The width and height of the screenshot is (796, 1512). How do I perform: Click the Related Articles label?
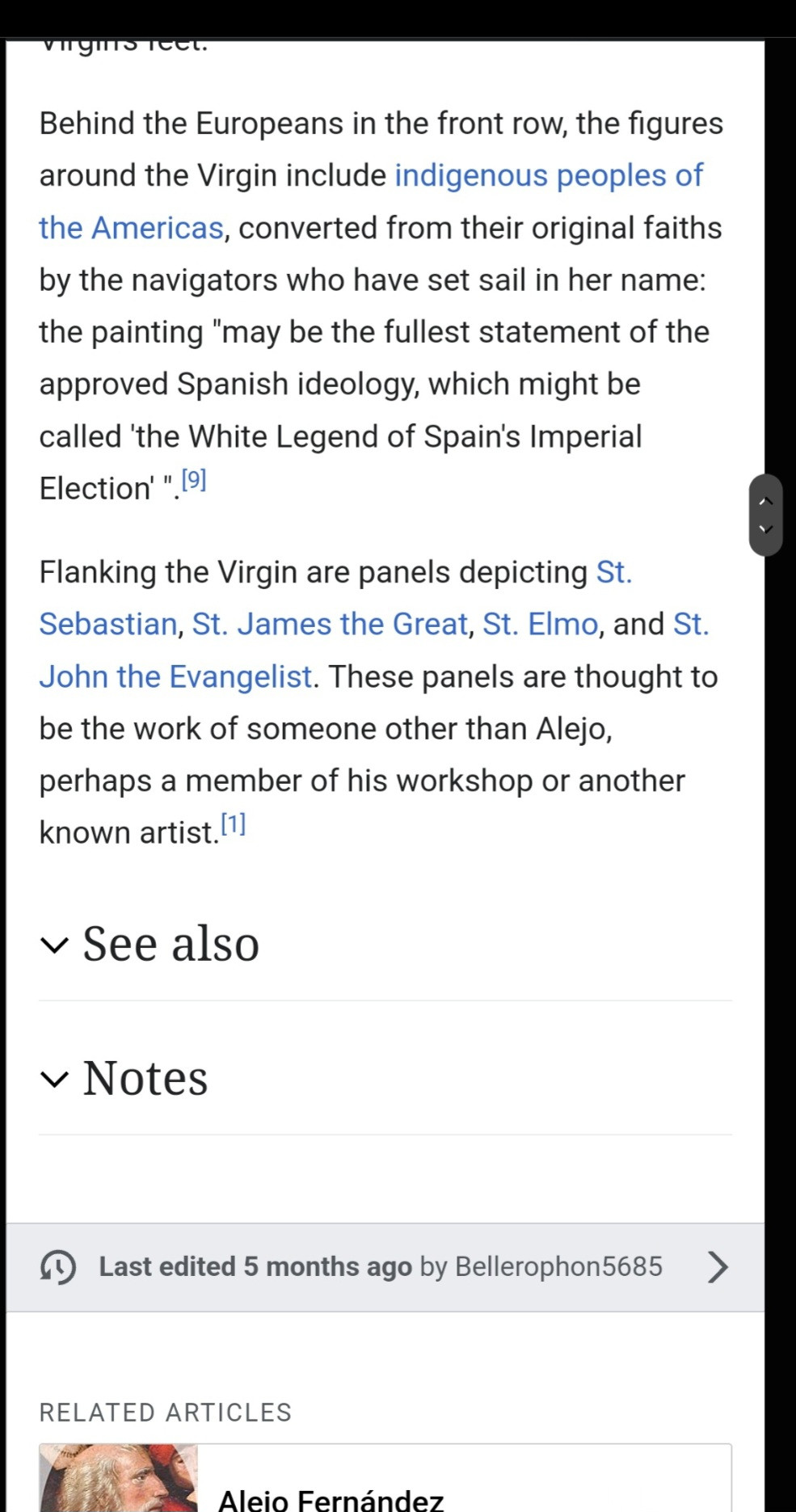pyautogui.click(x=165, y=1412)
